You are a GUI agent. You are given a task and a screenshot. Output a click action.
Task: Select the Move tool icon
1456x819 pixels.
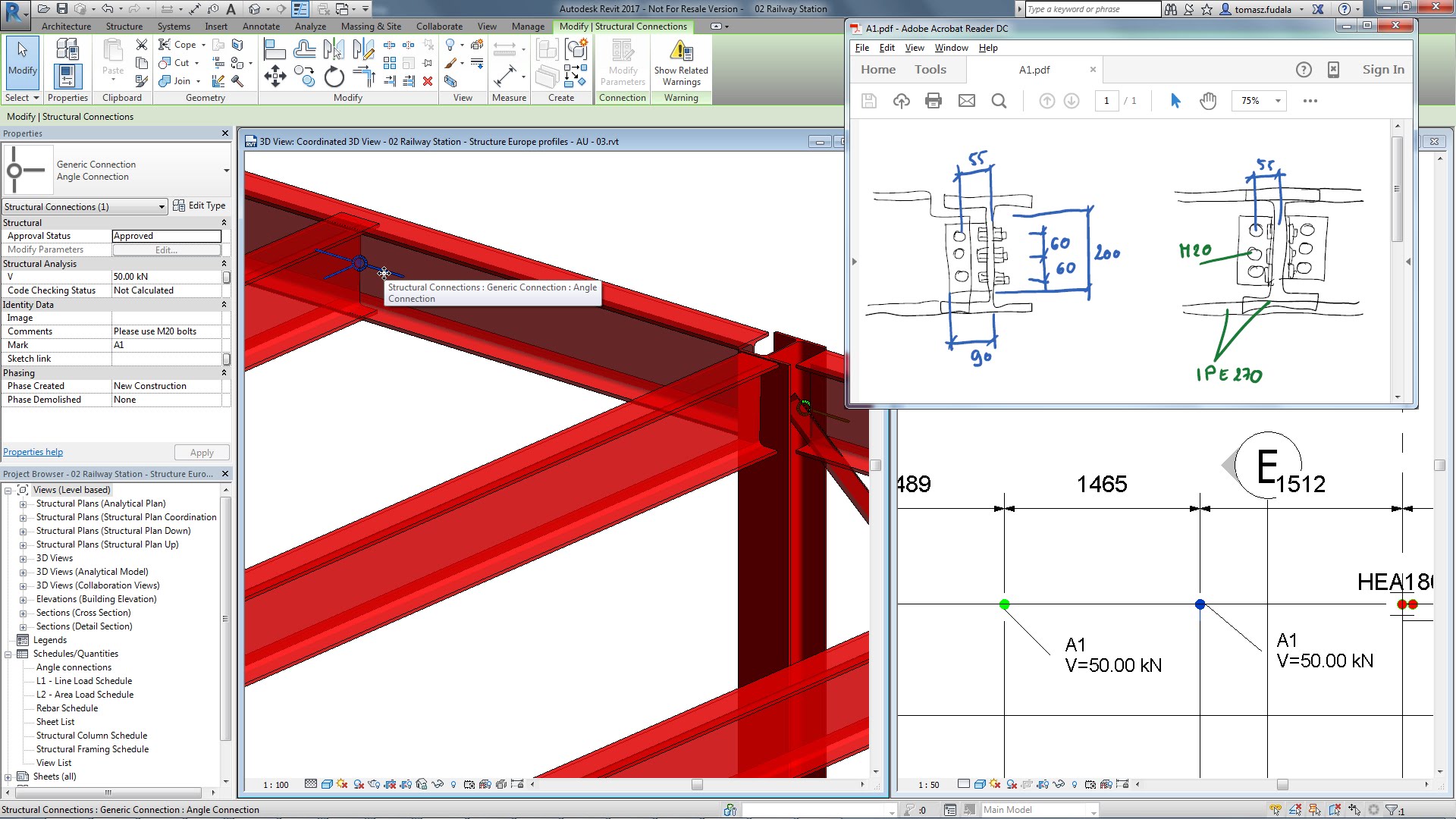click(275, 78)
